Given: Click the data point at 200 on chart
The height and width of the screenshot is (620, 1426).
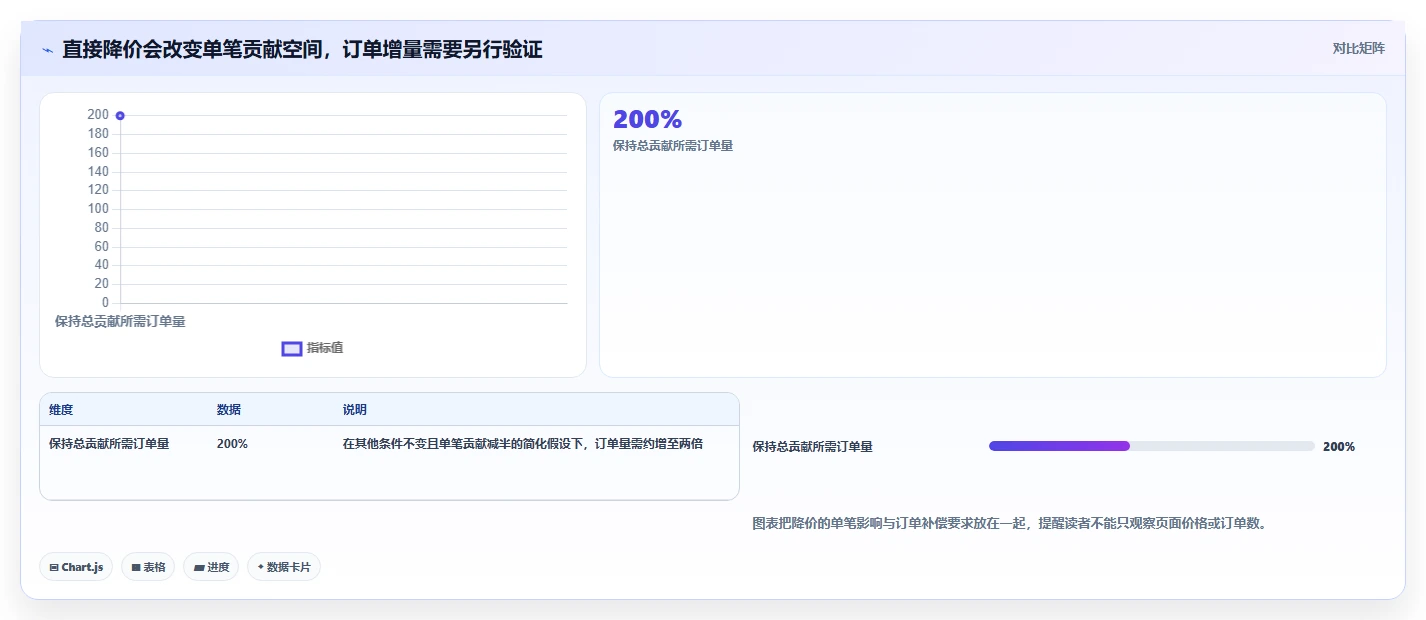Looking at the screenshot, I should point(120,116).
